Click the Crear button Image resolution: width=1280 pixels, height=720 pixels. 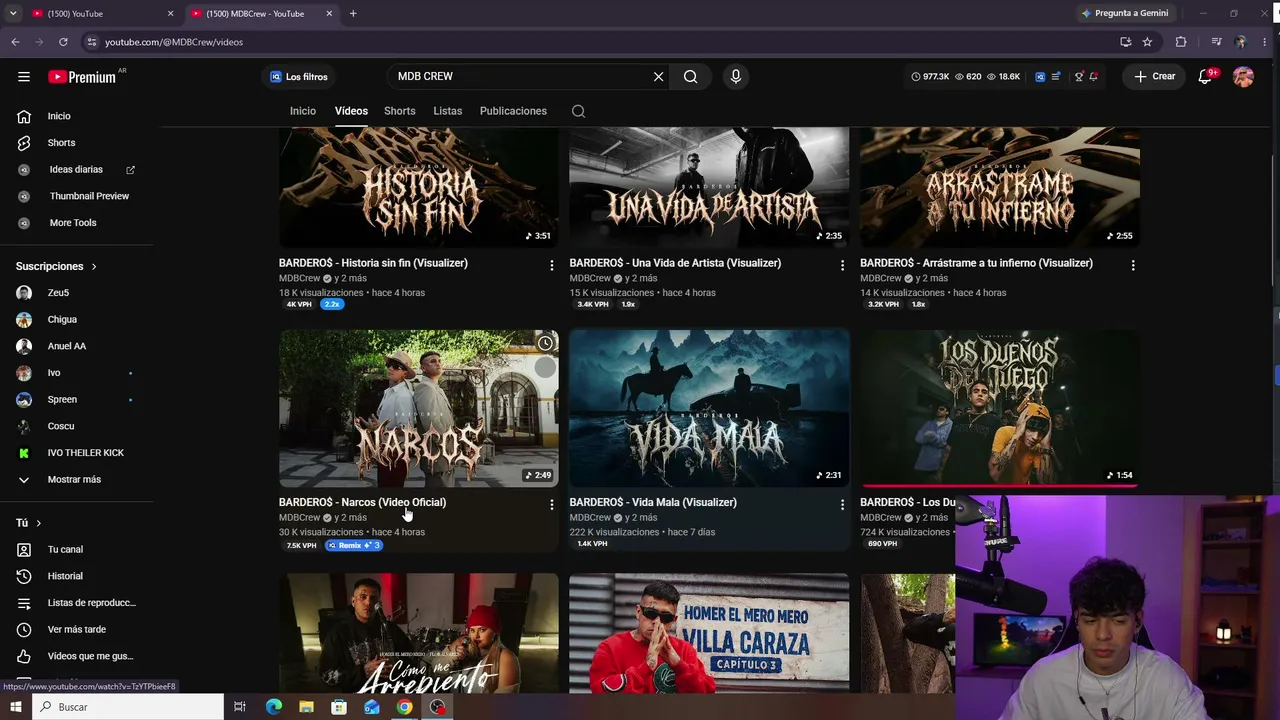(x=1155, y=77)
